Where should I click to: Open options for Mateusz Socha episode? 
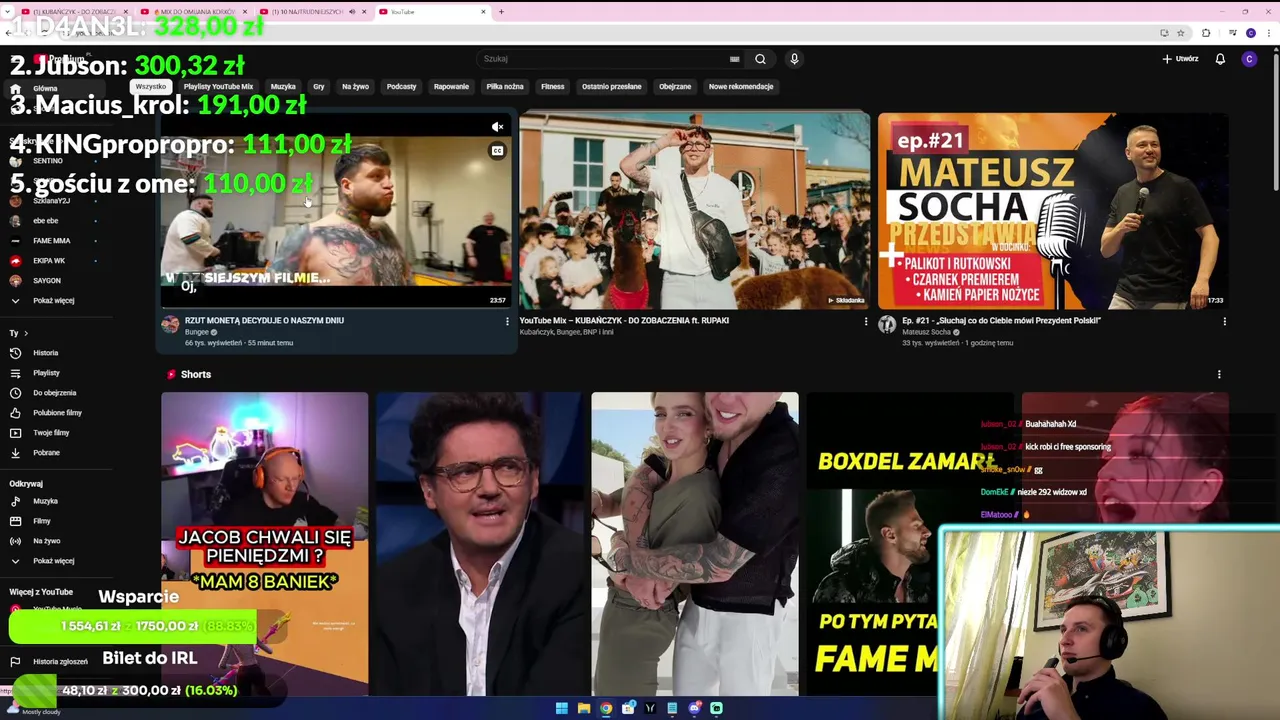coord(1224,321)
